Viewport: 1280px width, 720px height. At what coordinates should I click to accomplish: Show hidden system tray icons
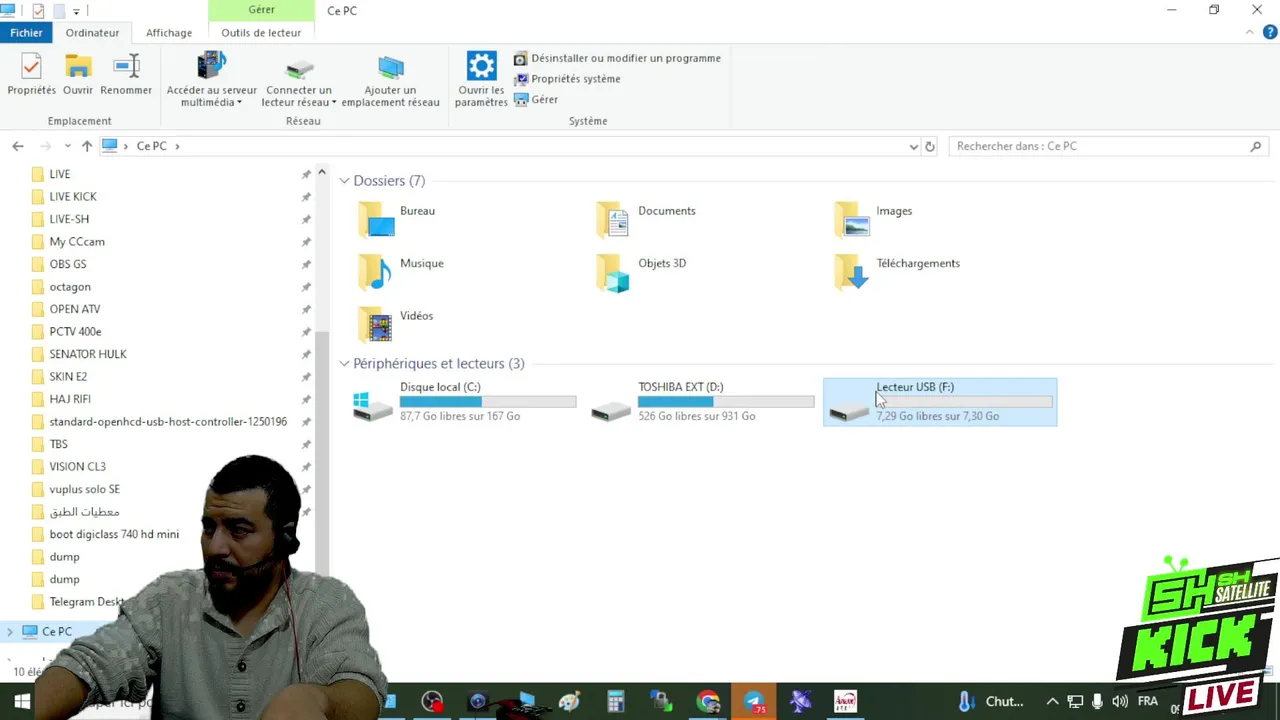pyautogui.click(x=1052, y=702)
